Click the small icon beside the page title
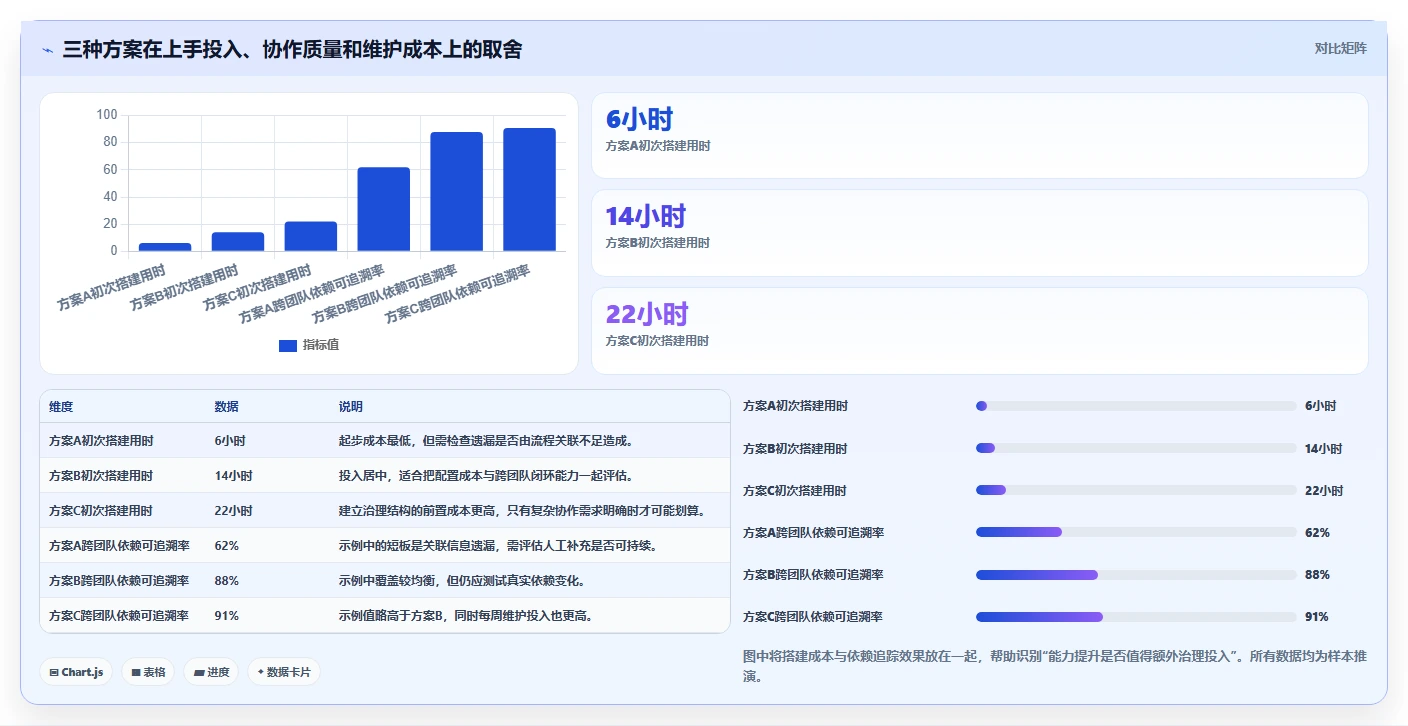 pos(48,50)
